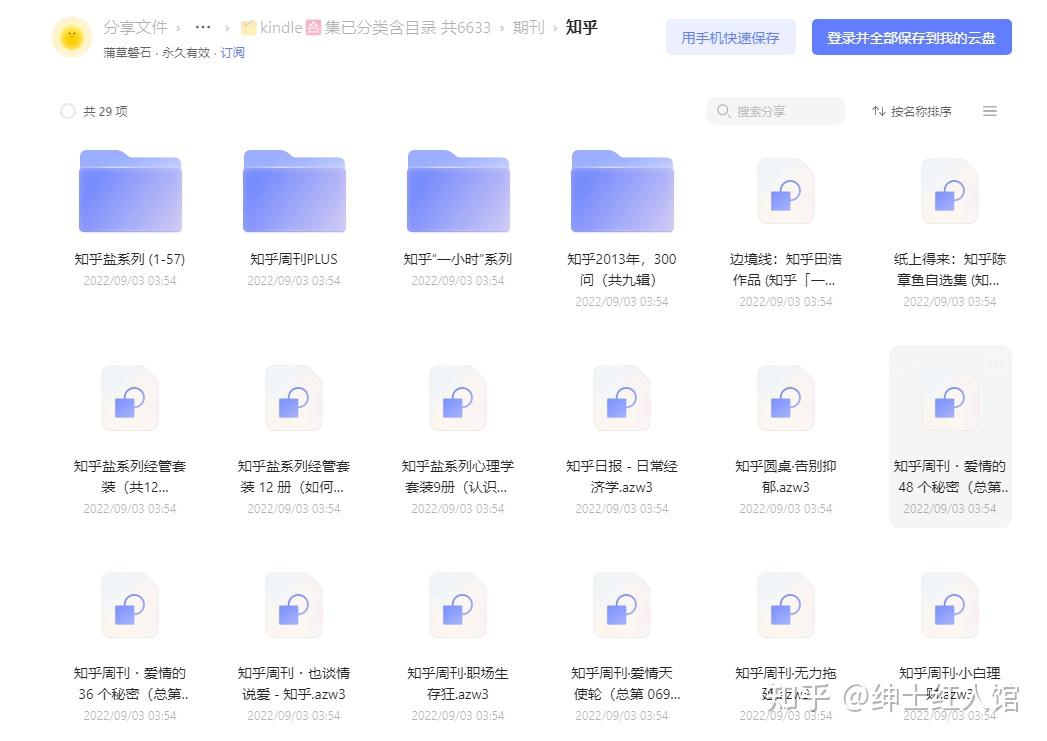Viewport: 1047px width, 741px height.
Task: Click the 知乎周刊·爱情的 48 个秘密 file name
Action: click(x=950, y=477)
